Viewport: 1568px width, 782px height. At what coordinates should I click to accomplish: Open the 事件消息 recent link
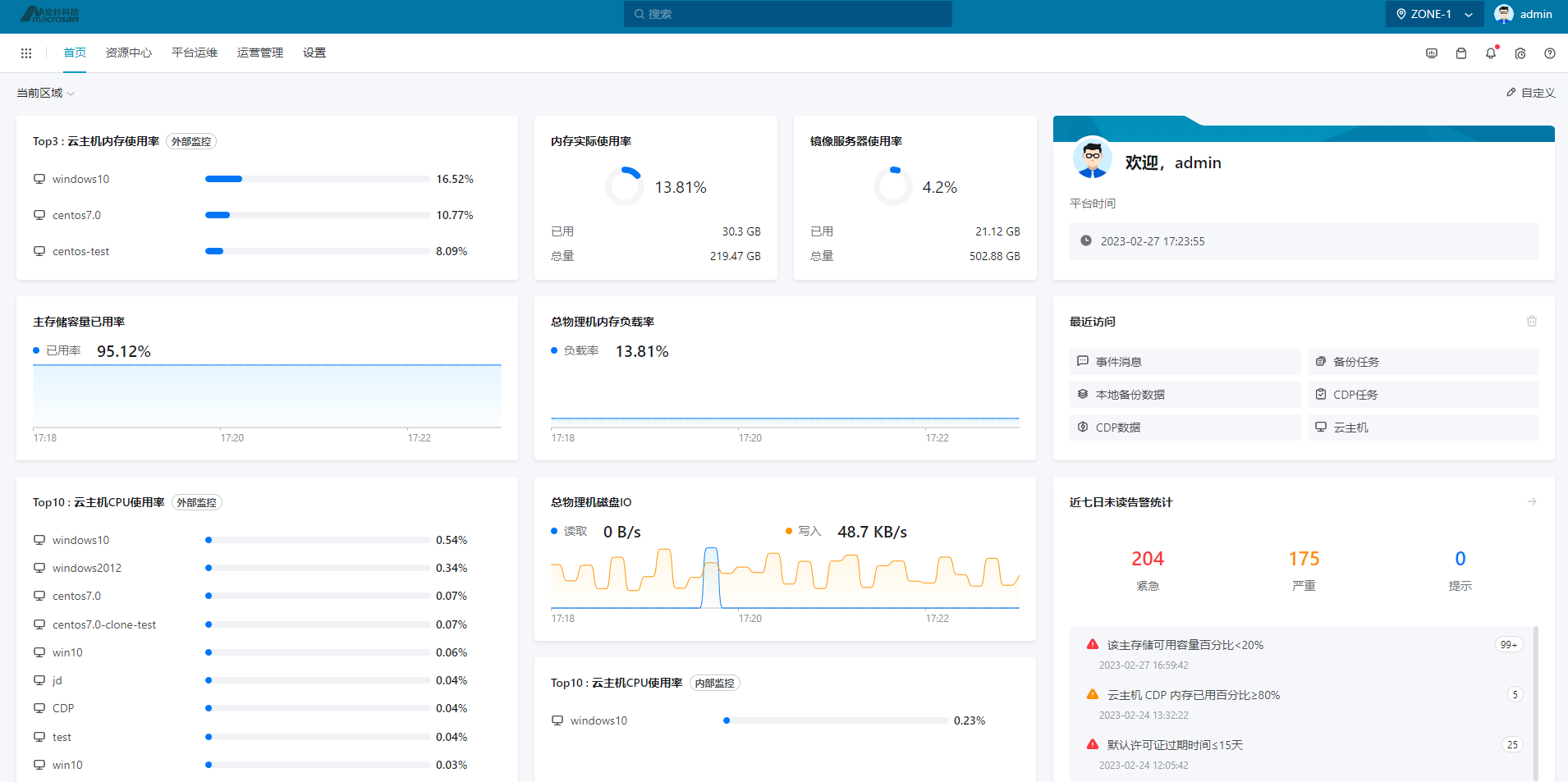point(1185,362)
